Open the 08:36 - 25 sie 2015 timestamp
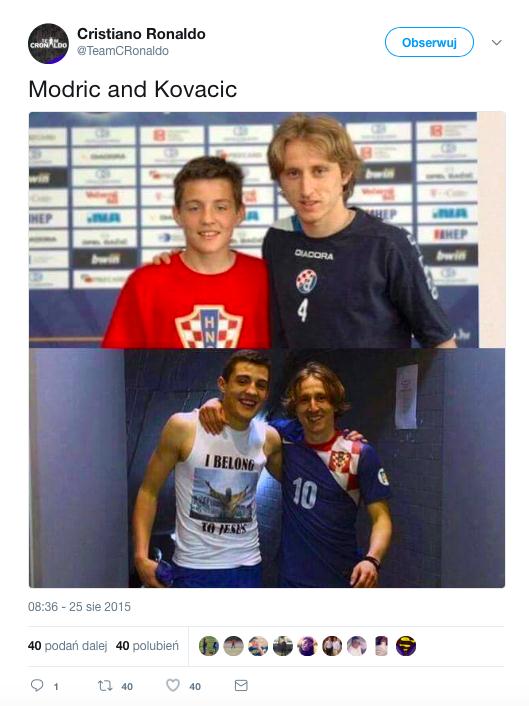 click(x=79, y=606)
